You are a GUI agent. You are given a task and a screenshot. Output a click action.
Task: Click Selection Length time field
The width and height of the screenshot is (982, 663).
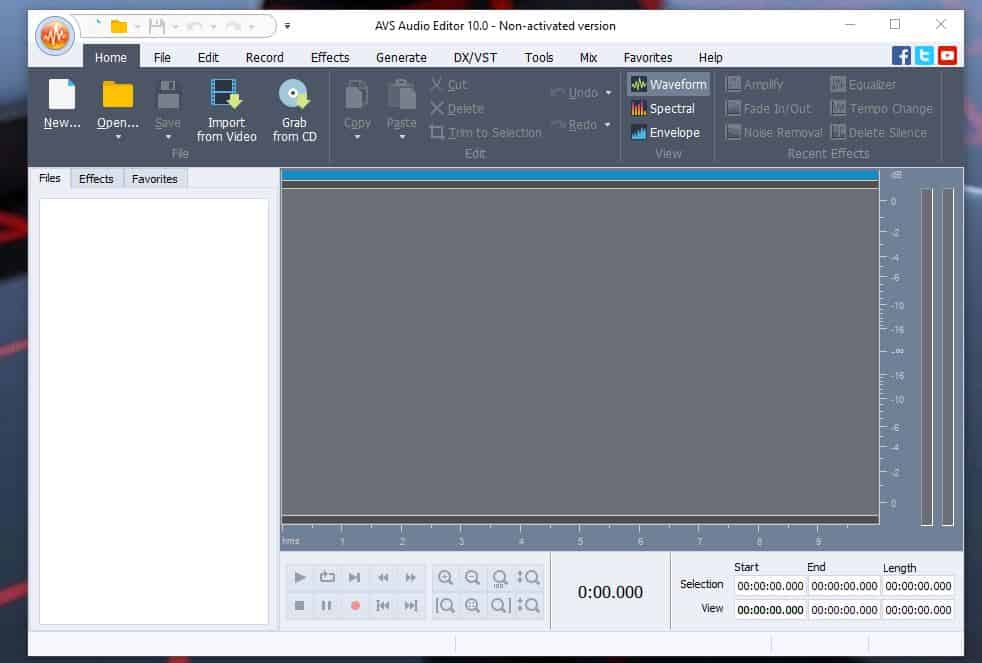(917, 586)
